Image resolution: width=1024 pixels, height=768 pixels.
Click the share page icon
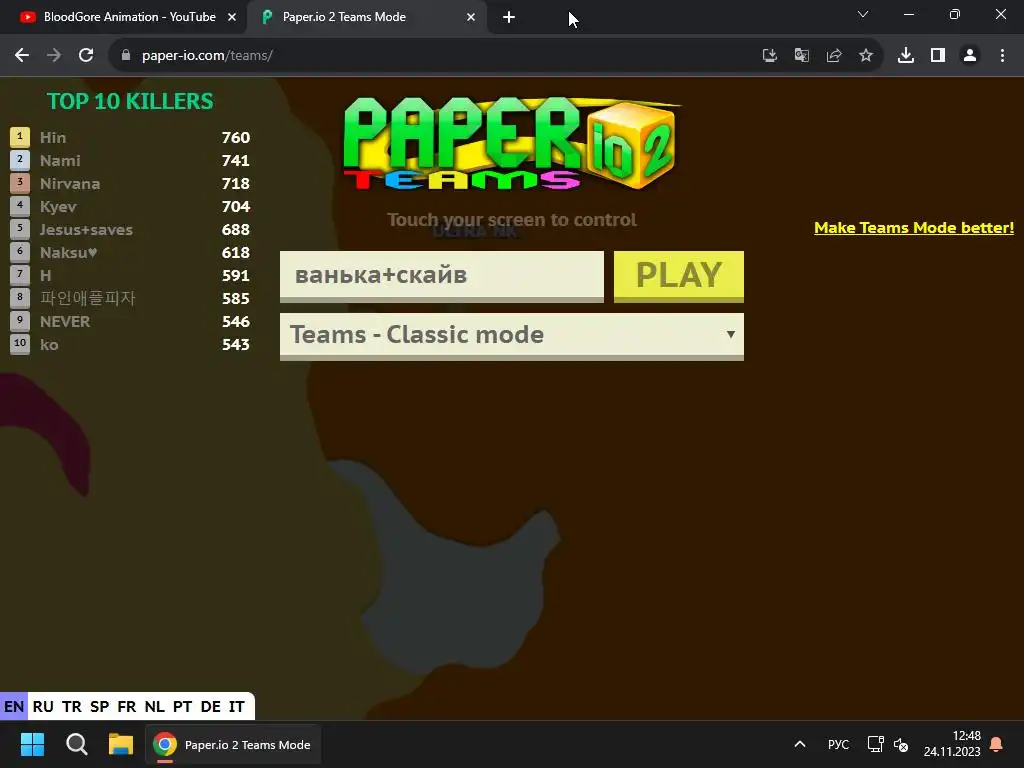[834, 56]
